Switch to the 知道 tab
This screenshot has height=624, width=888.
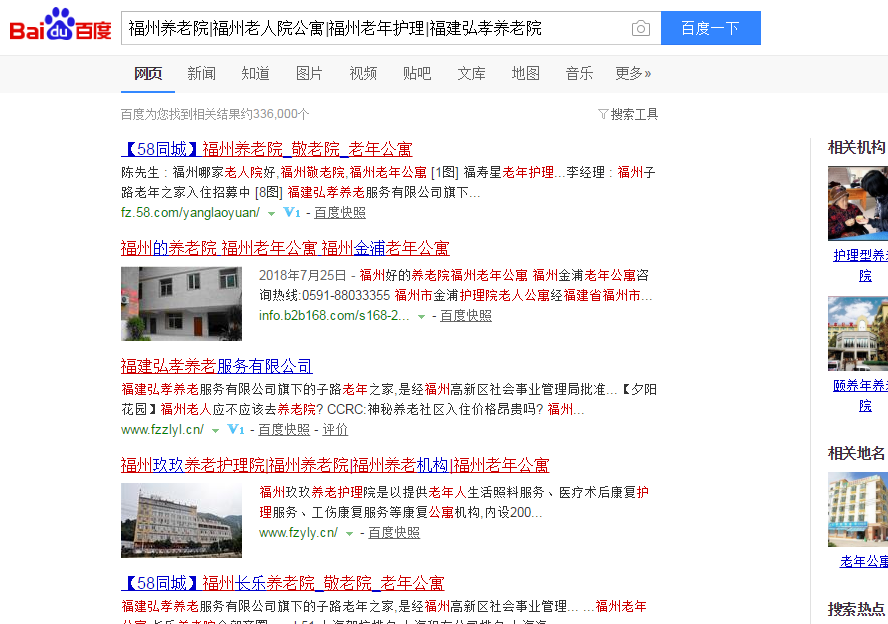(x=255, y=74)
